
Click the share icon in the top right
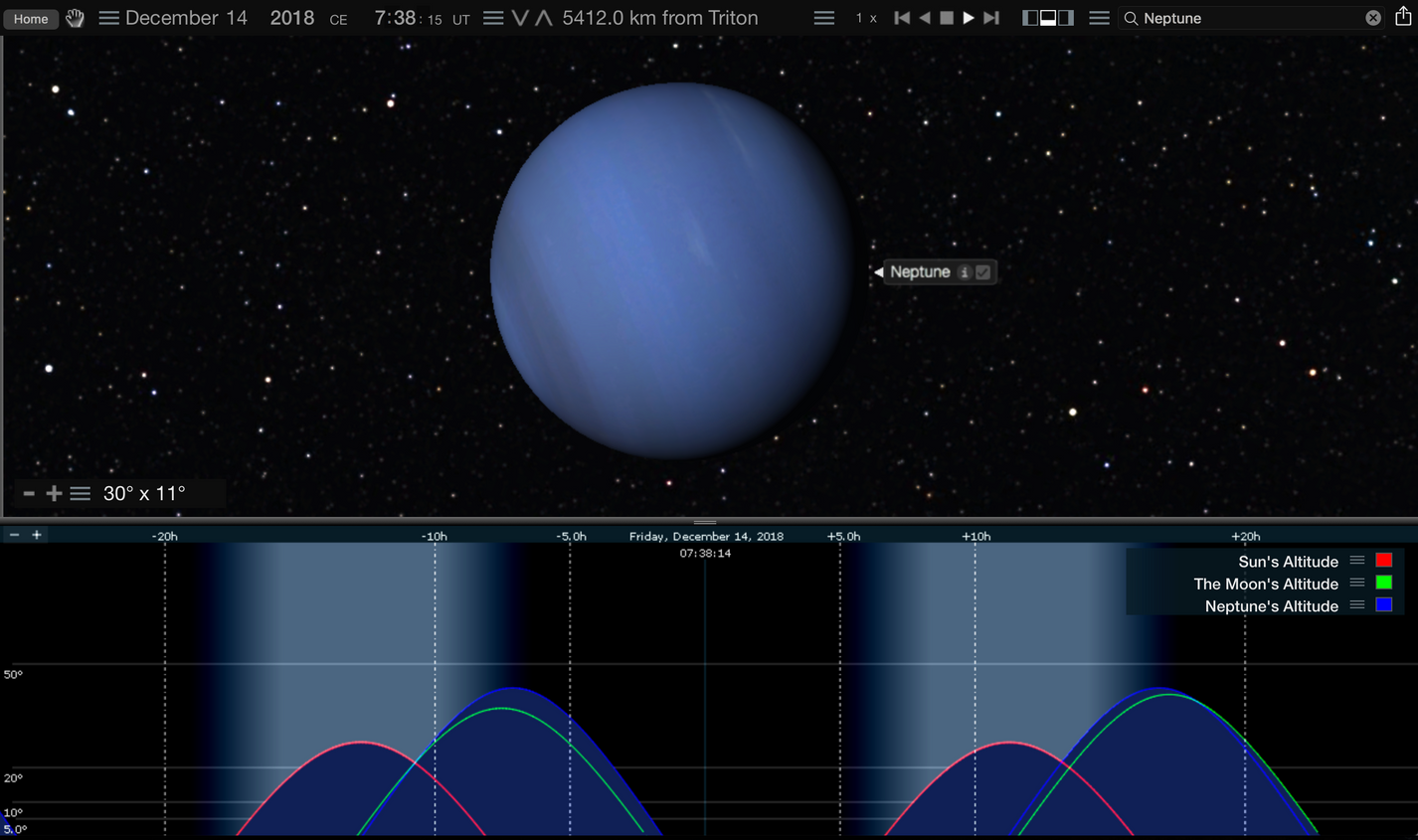[x=1404, y=17]
